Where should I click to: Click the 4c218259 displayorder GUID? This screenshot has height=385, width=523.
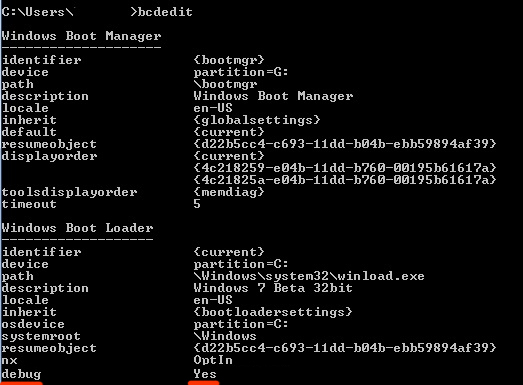coord(345,168)
